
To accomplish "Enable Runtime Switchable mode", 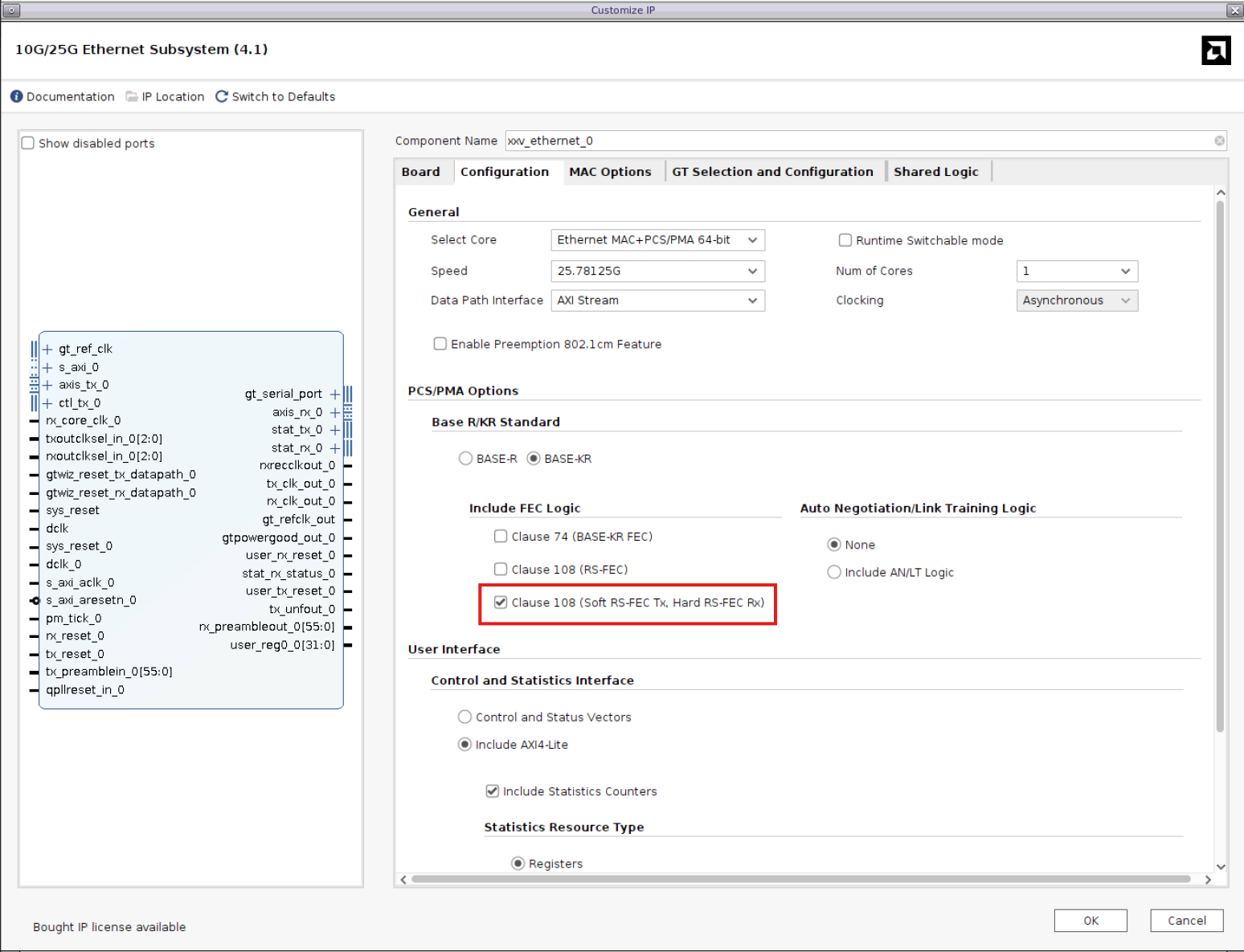I will click(845, 239).
